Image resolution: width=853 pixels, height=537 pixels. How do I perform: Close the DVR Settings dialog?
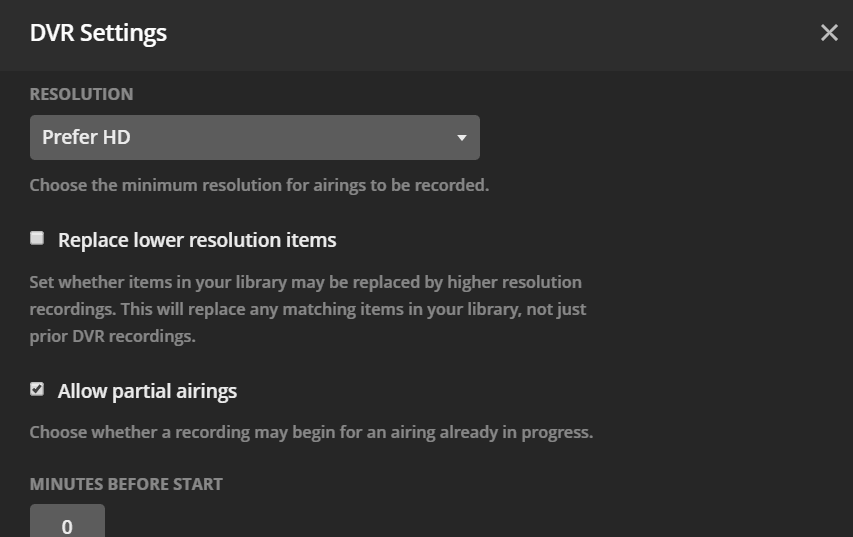(829, 33)
